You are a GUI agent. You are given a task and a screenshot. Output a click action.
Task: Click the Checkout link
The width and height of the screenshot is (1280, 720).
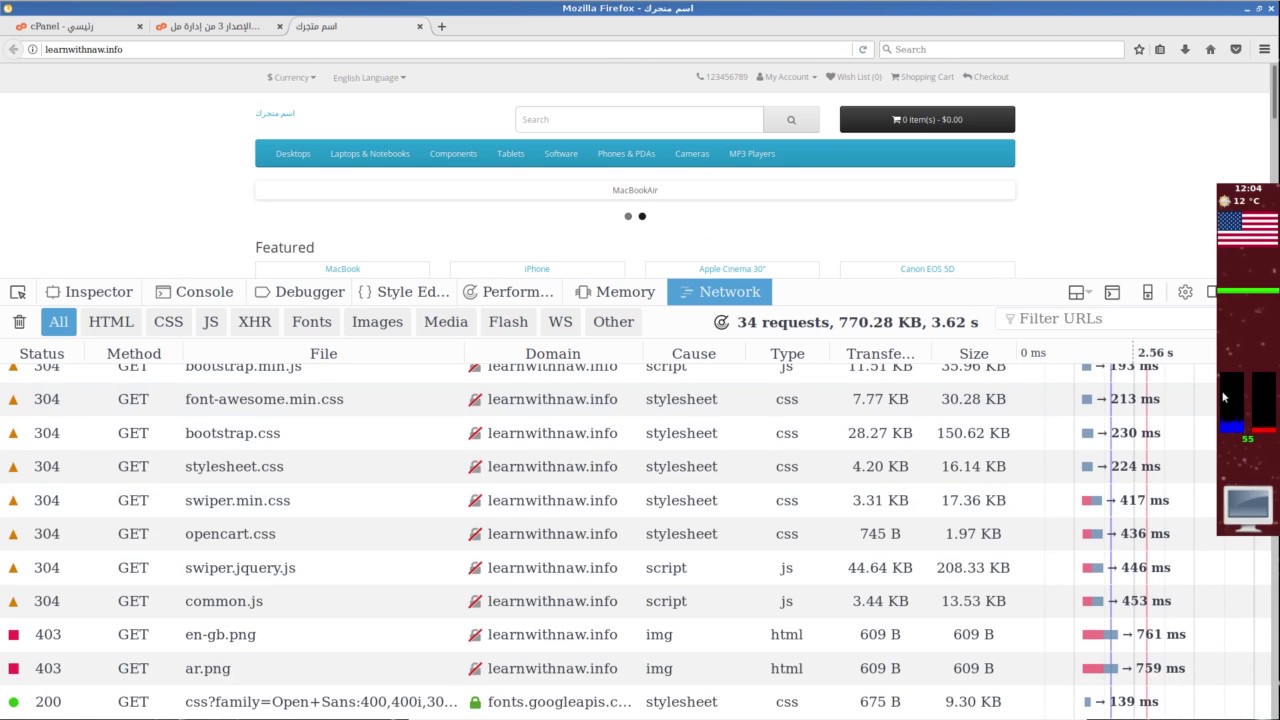985,77
